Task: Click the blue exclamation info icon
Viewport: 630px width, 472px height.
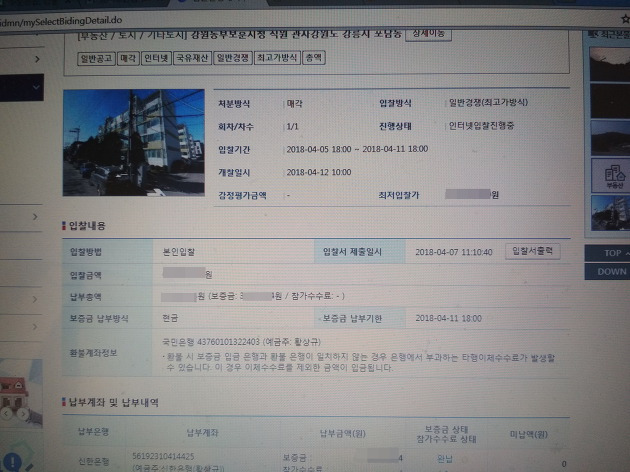Action: (x=12, y=462)
